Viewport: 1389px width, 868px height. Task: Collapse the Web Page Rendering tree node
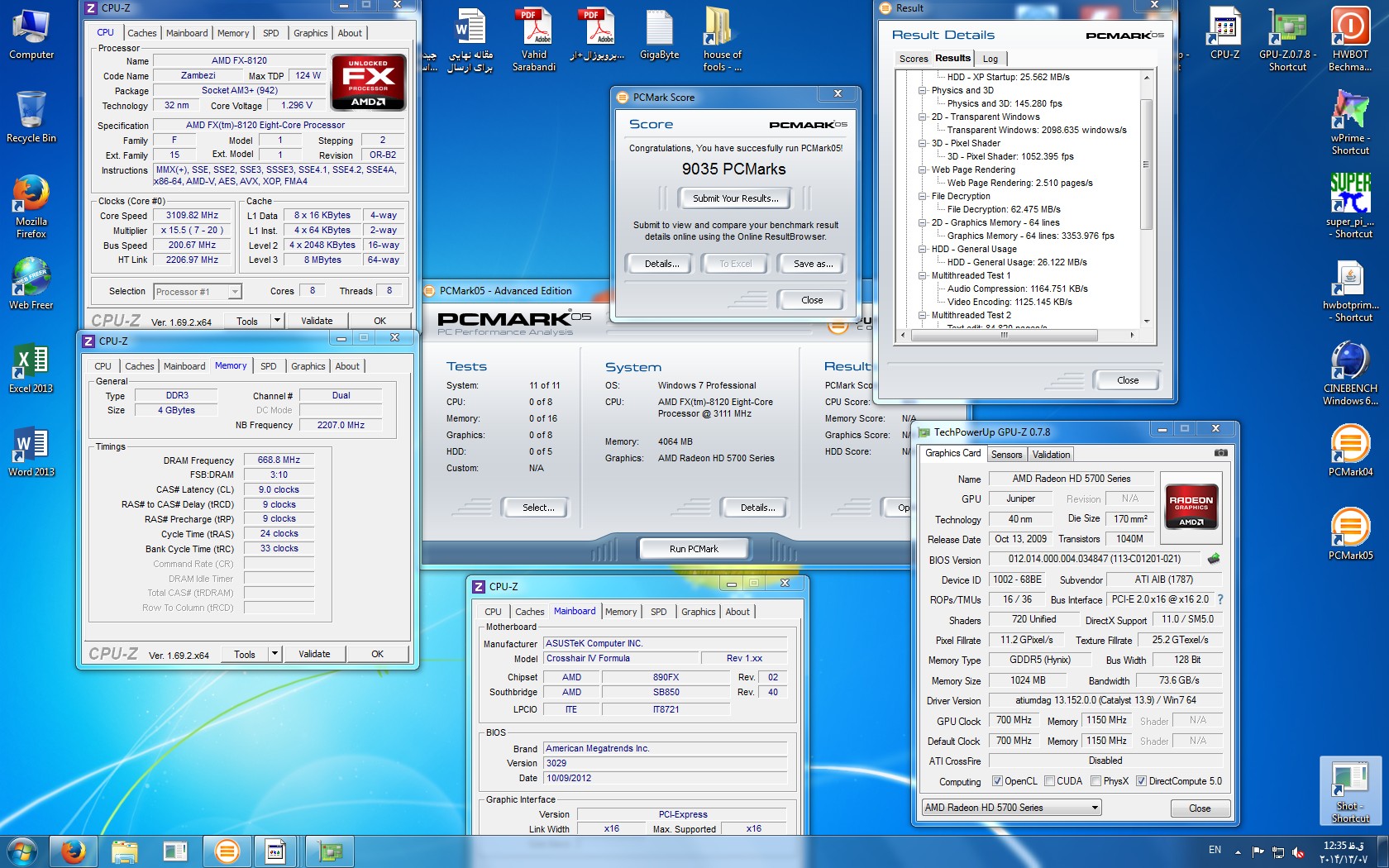[923, 169]
